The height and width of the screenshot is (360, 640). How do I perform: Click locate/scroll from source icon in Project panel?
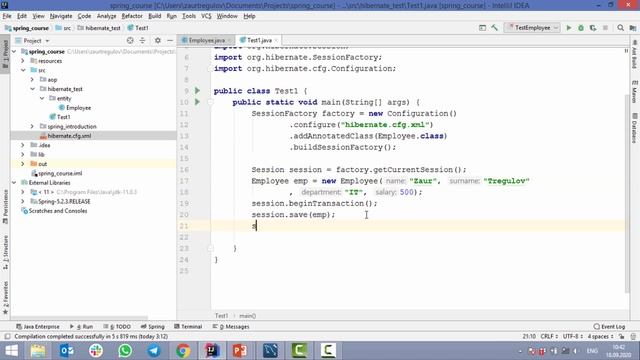click(130, 40)
